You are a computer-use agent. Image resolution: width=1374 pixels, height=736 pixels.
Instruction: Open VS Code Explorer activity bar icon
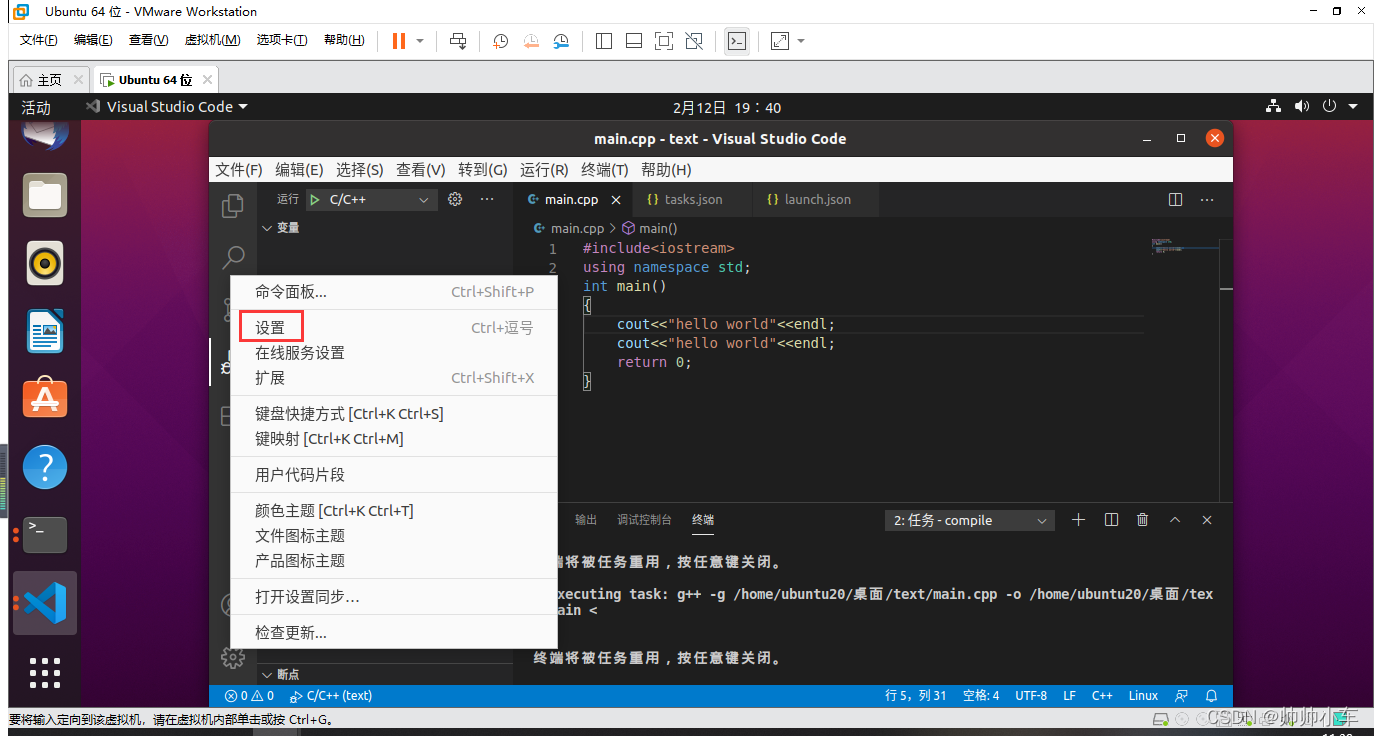pos(233,205)
